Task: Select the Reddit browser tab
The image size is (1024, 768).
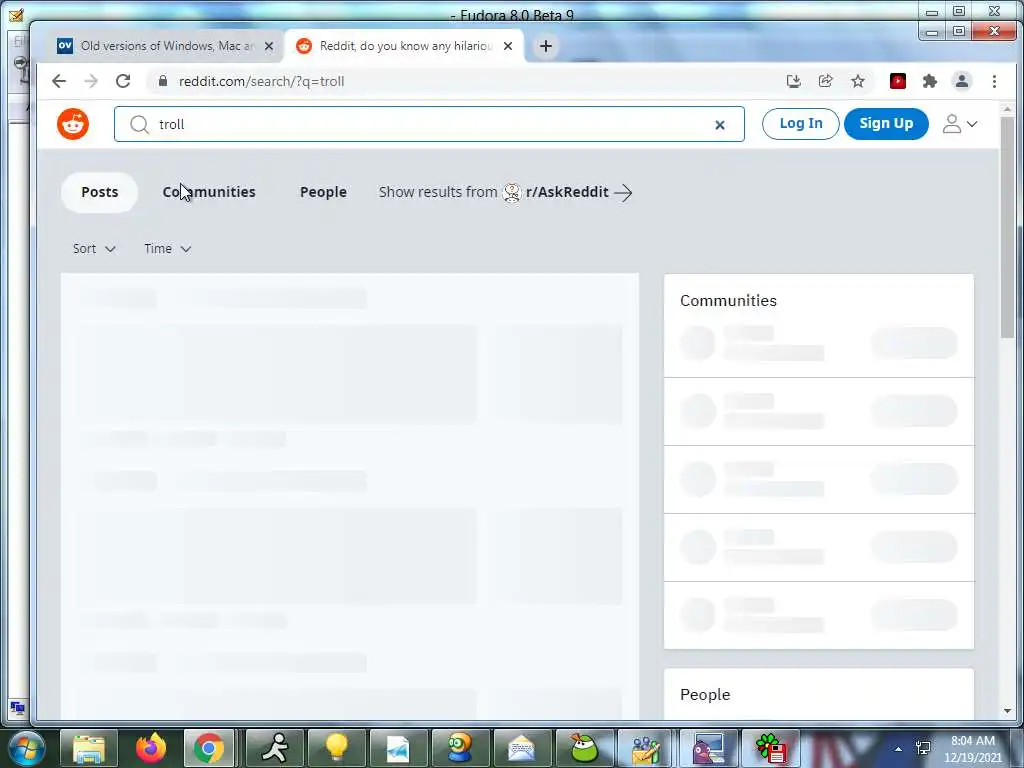Action: 404,46
